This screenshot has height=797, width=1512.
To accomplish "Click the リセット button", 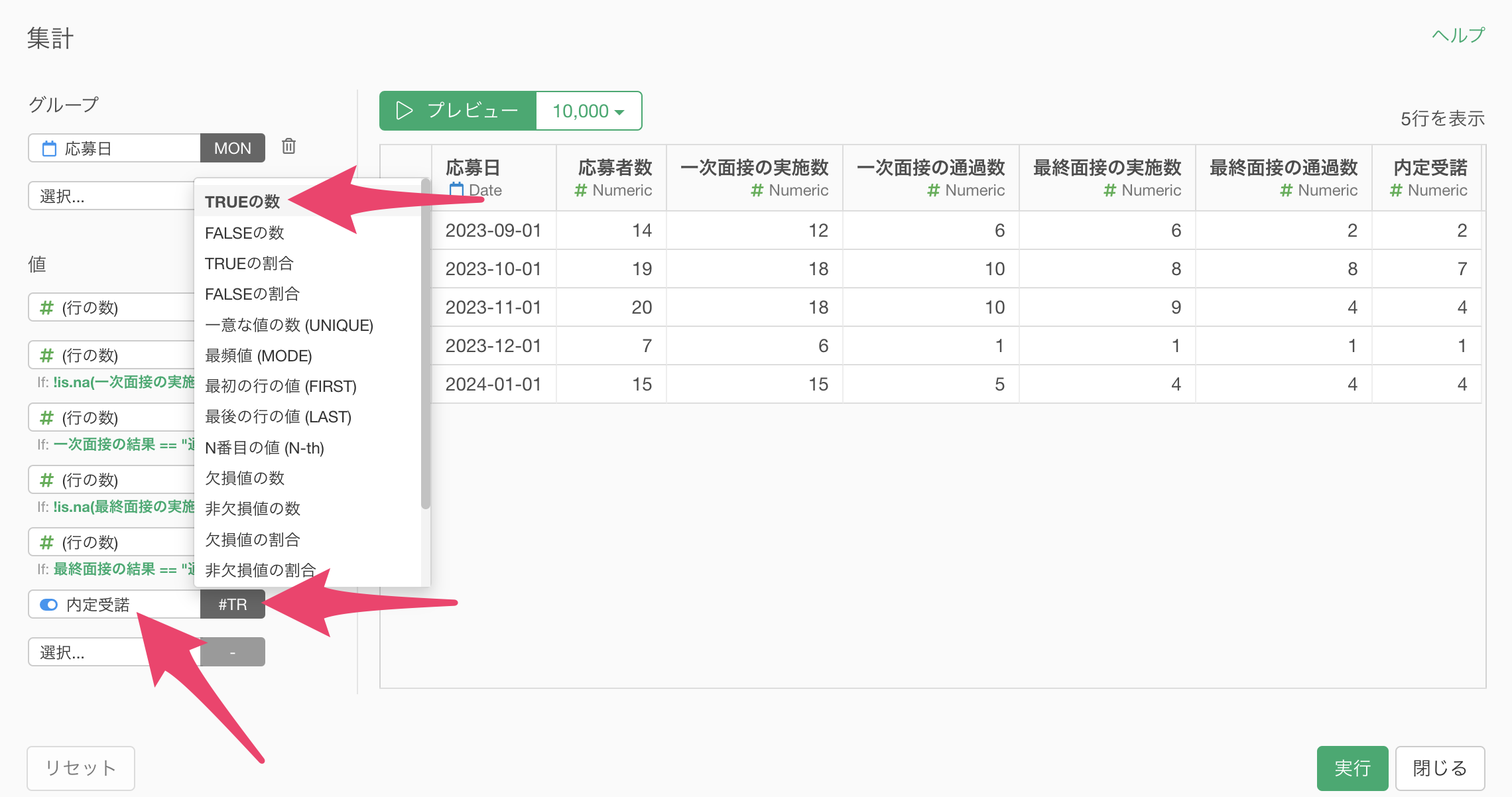I will (x=81, y=768).
